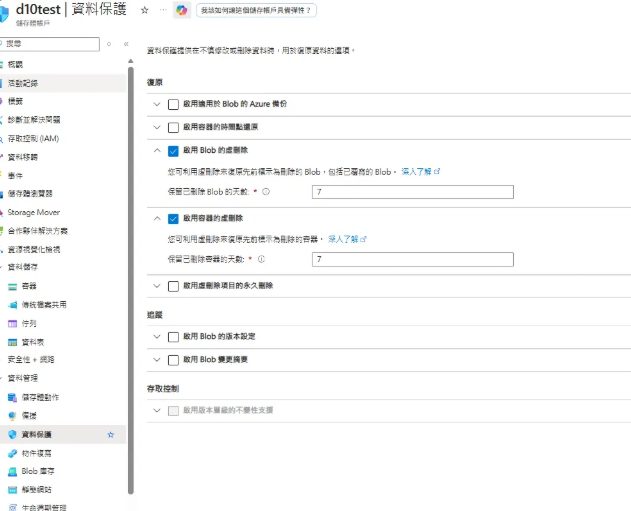Click the sidebar search box
Image resolution: width=631 pixels, height=511 pixels.
pos(49,44)
